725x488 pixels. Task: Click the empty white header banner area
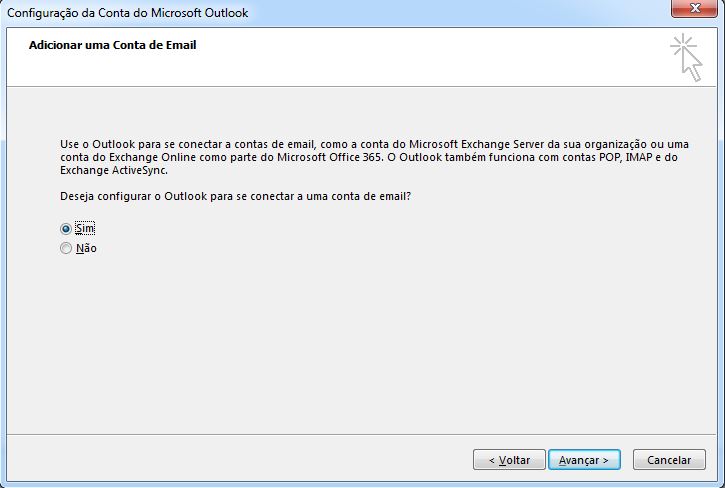[400, 65]
